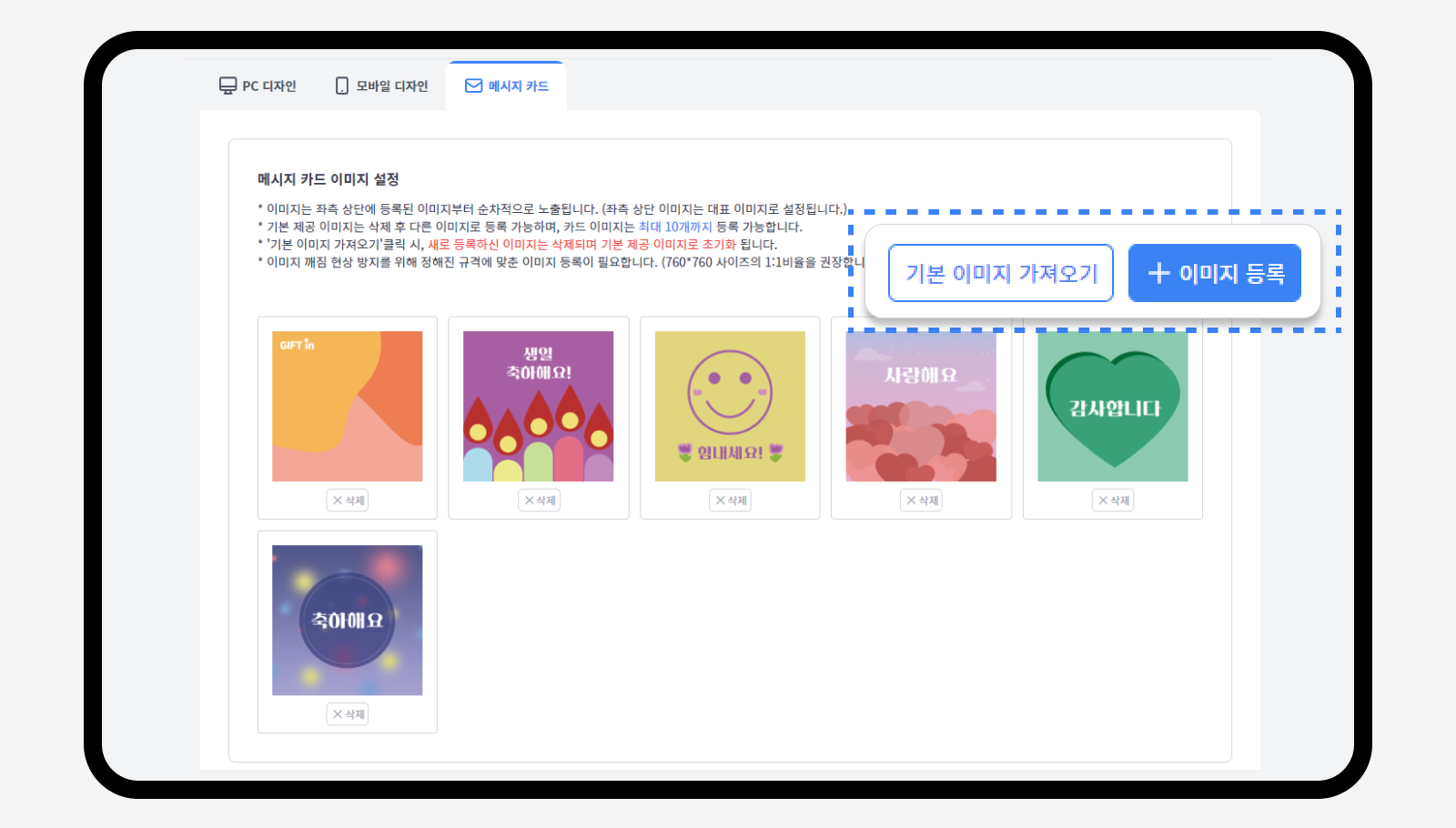Choose the yellow 힘내세요 smiley thumbnail
This screenshot has height=828, width=1456.
click(730, 406)
